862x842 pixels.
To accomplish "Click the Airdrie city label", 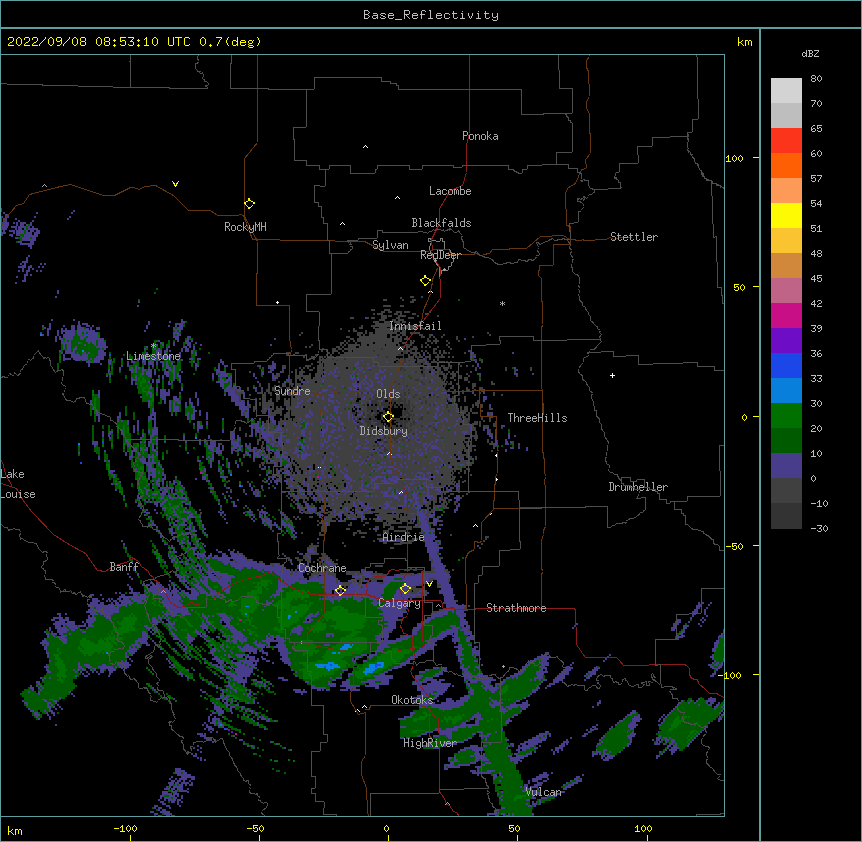I will [404, 537].
